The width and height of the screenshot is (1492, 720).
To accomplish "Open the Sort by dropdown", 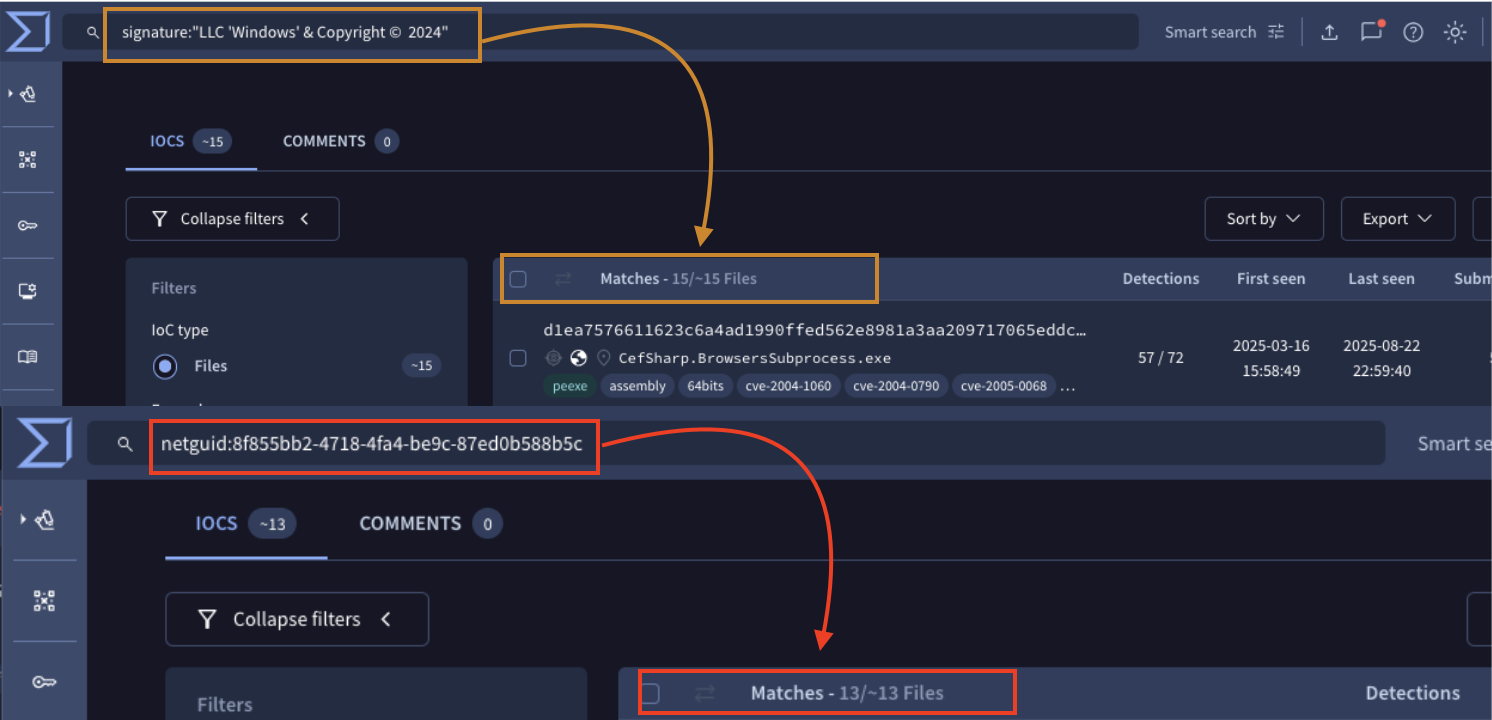I will 1264,219.
